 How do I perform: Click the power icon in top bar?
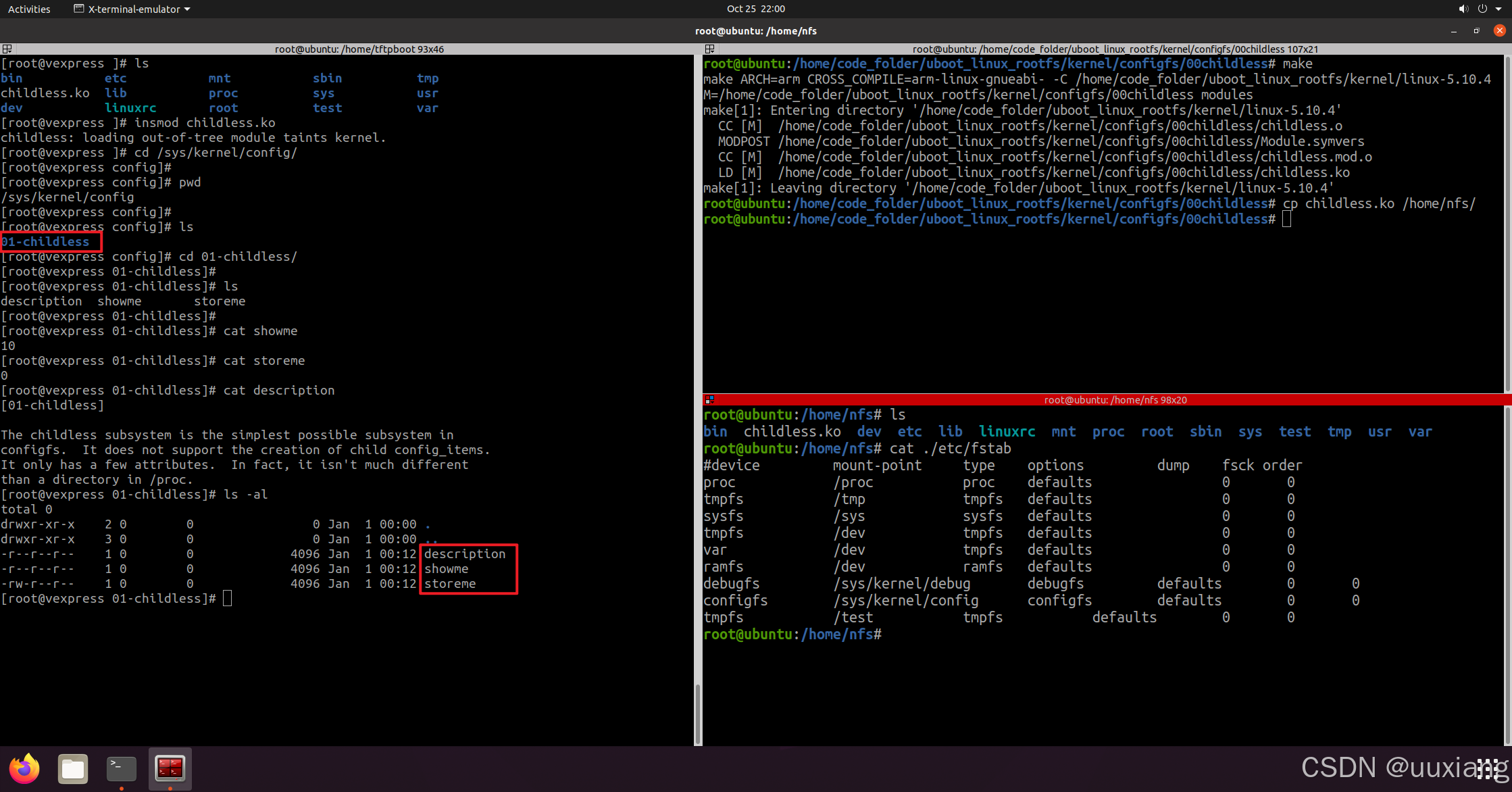[x=1482, y=9]
